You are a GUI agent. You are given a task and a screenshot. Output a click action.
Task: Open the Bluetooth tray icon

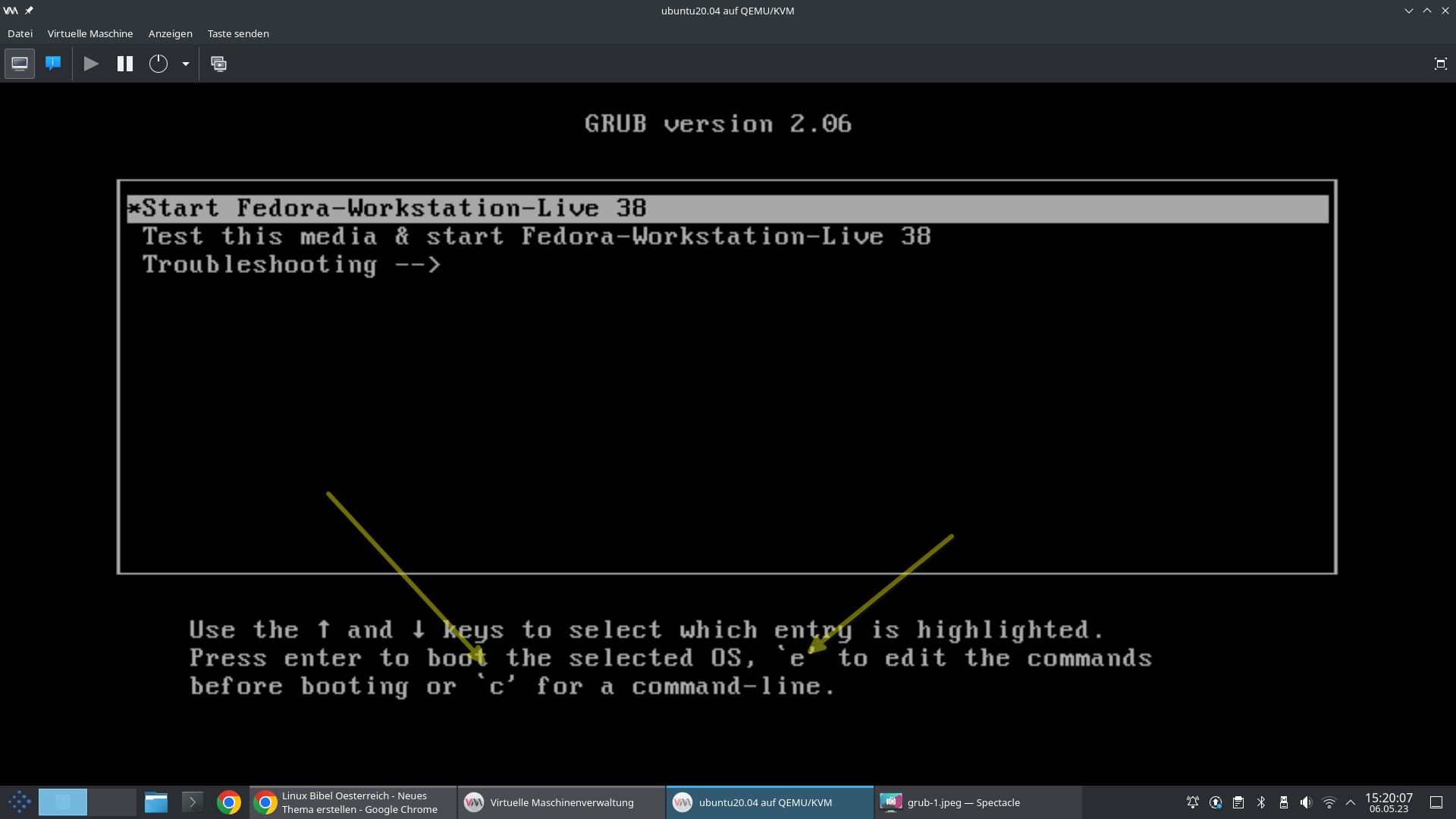pyautogui.click(x=1261, y=802)
